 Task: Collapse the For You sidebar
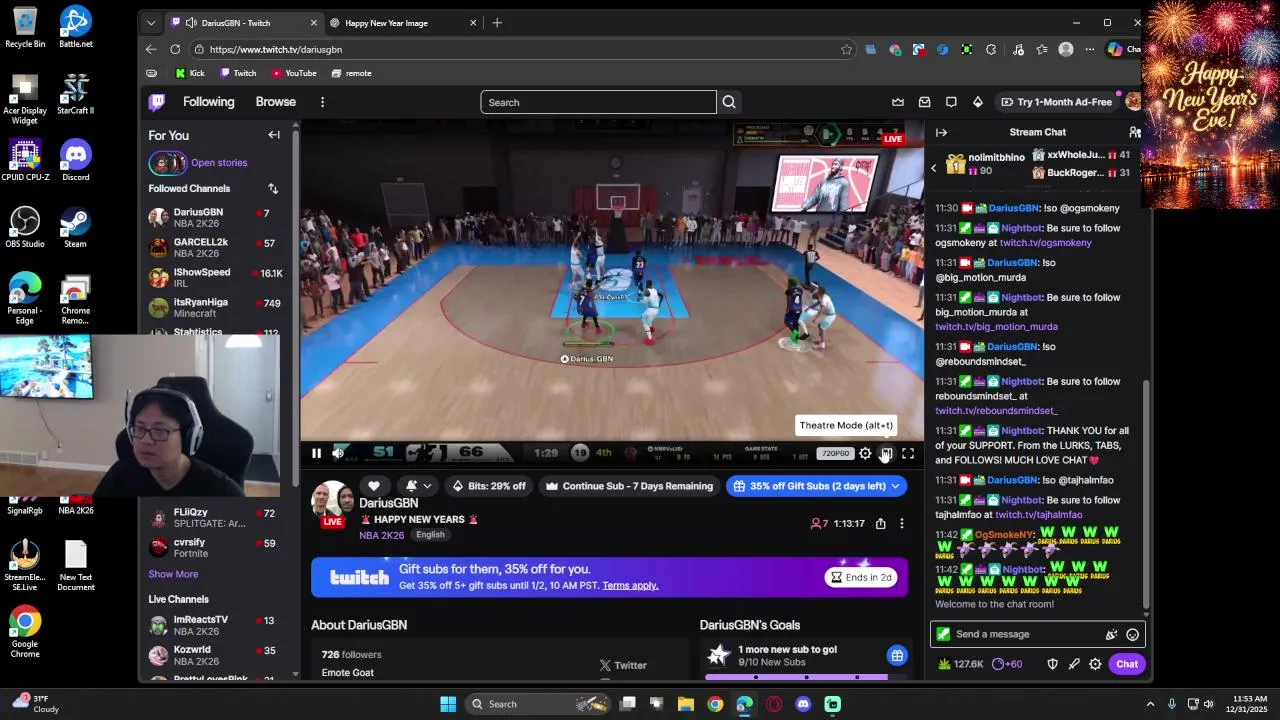point(274,135)
